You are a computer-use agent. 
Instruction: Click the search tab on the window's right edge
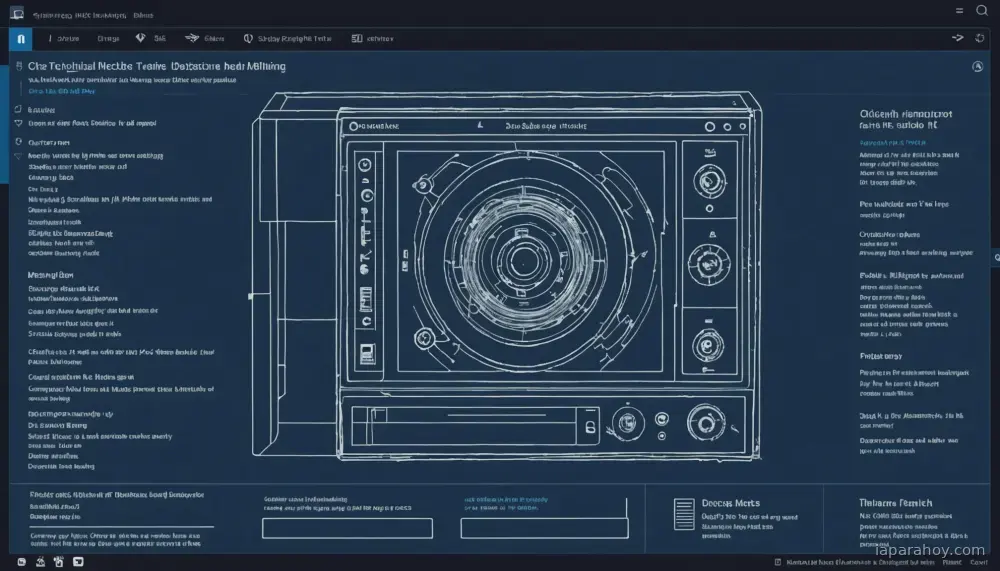(x=996, y=257)
